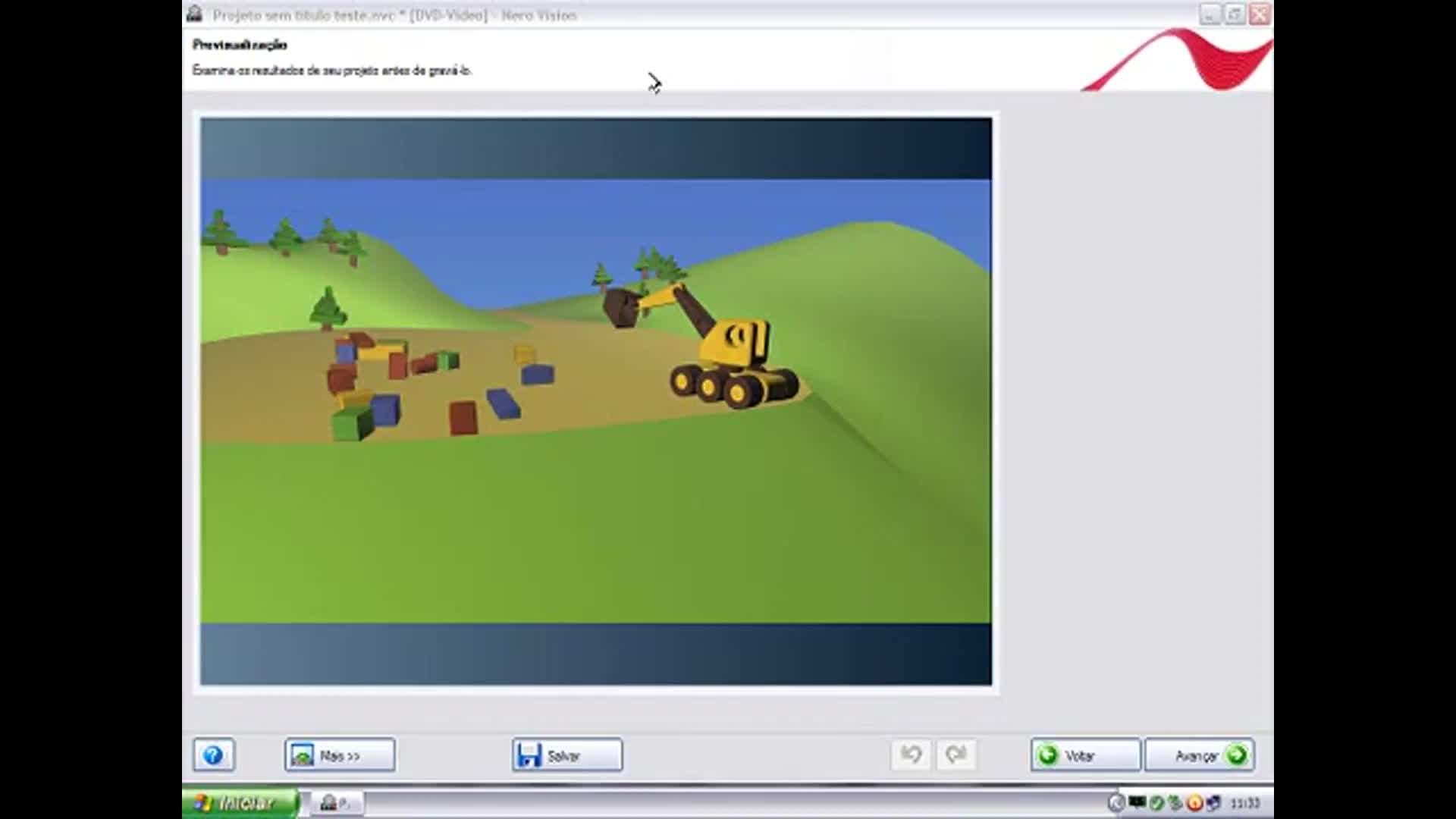The height and width of the screenshot is (819, 1456).
Task: Open help with the blue question mark button
Action: coord(213,755)
